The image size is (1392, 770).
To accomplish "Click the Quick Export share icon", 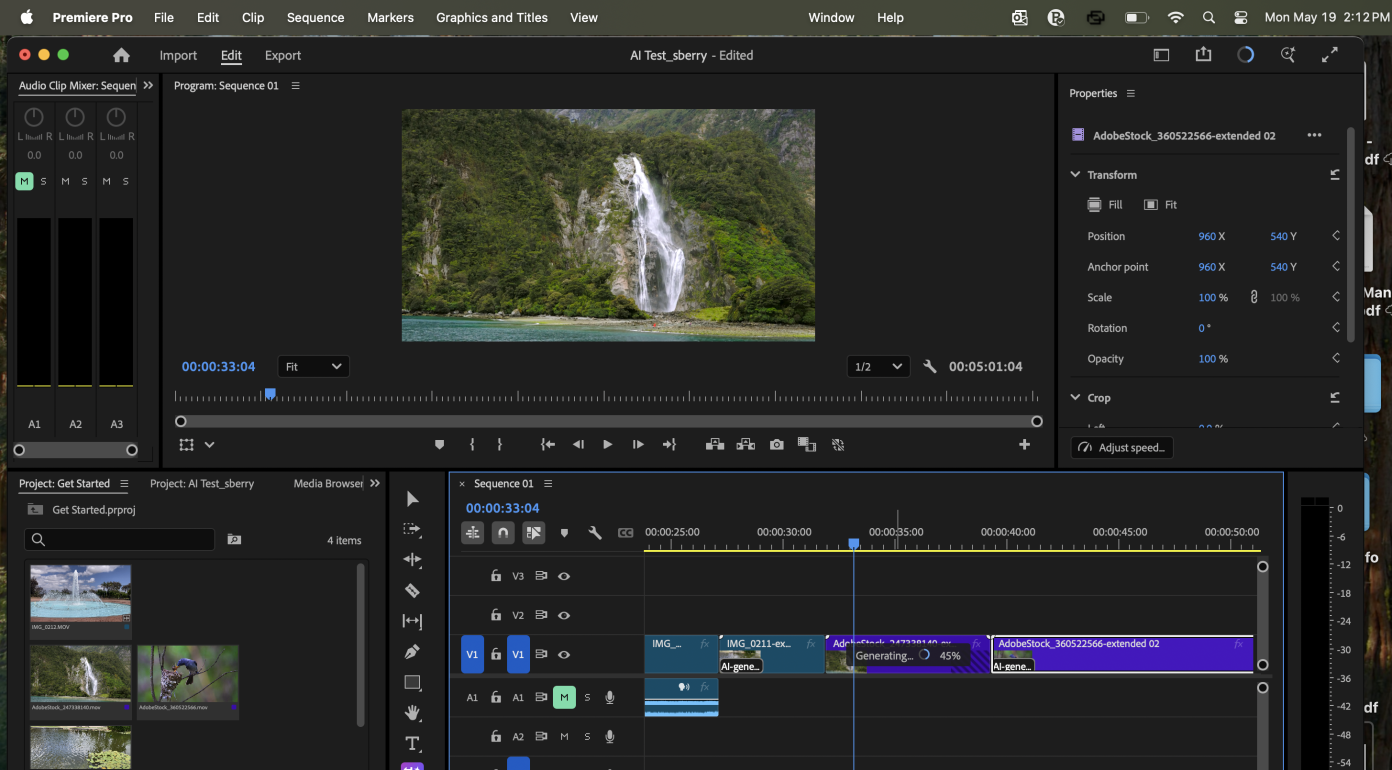I will point(1203,55).
